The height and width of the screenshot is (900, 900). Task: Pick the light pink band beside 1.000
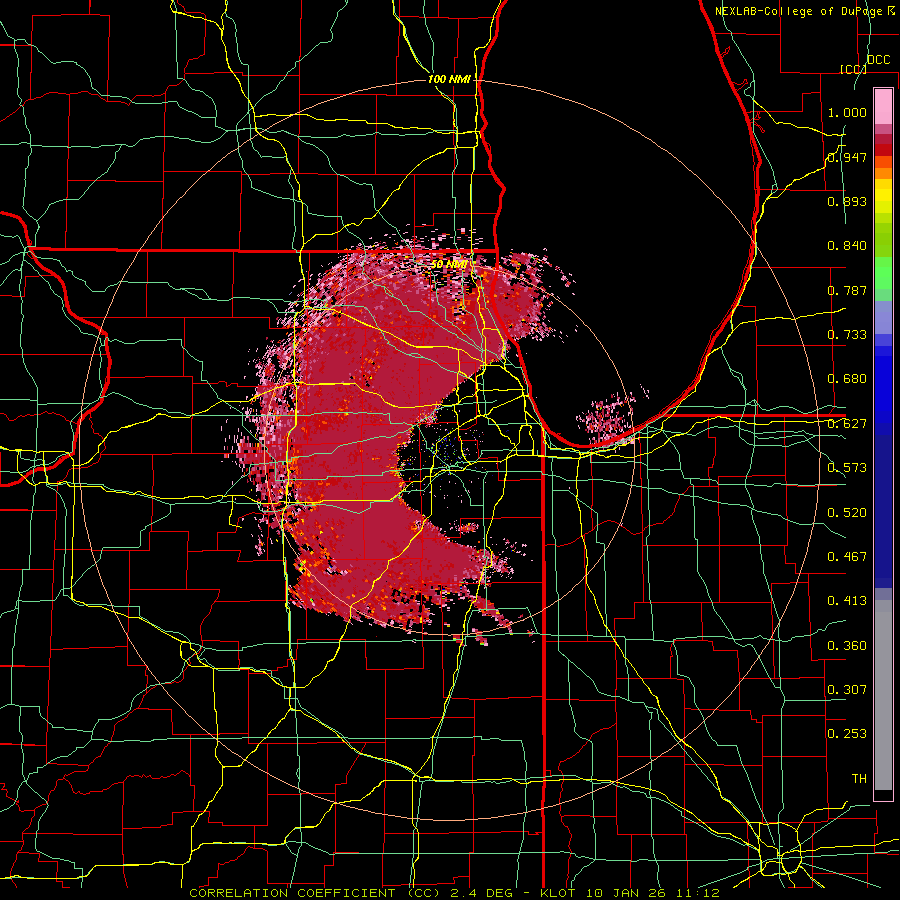[x=883, y=106]
